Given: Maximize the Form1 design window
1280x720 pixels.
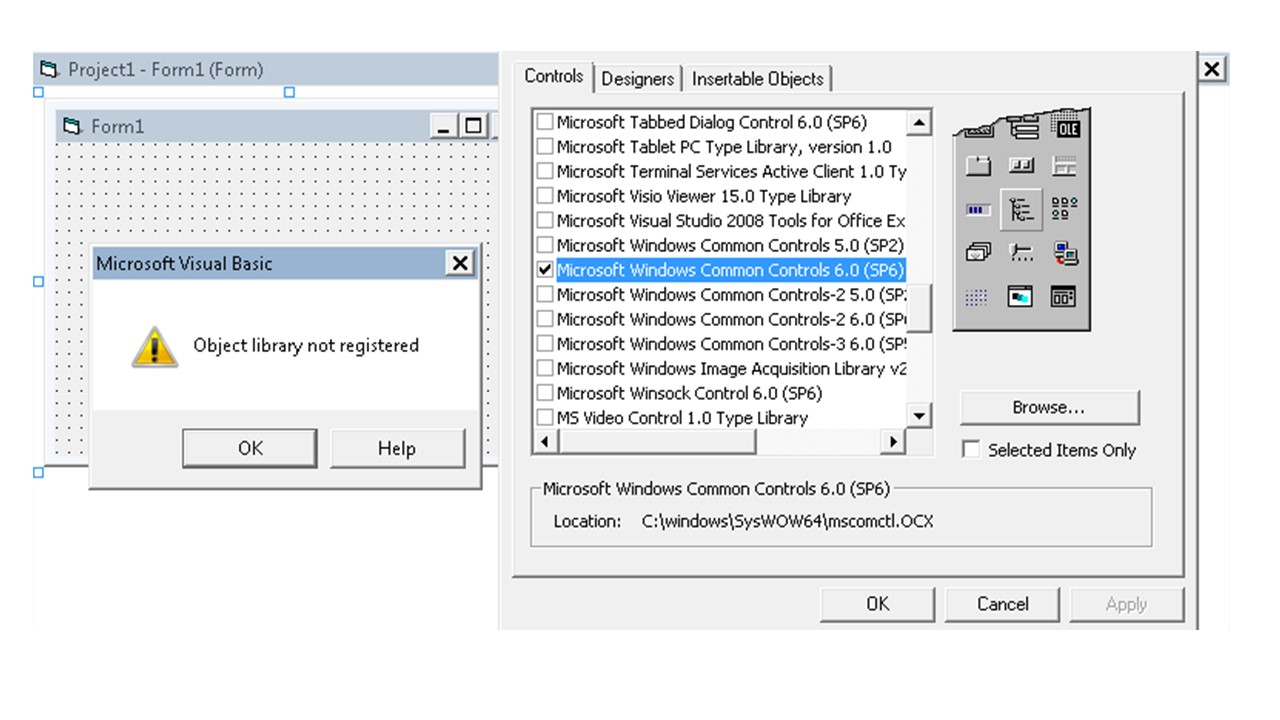Looking at the screenshot, I should pyautogui.click(x=473, y=126).
